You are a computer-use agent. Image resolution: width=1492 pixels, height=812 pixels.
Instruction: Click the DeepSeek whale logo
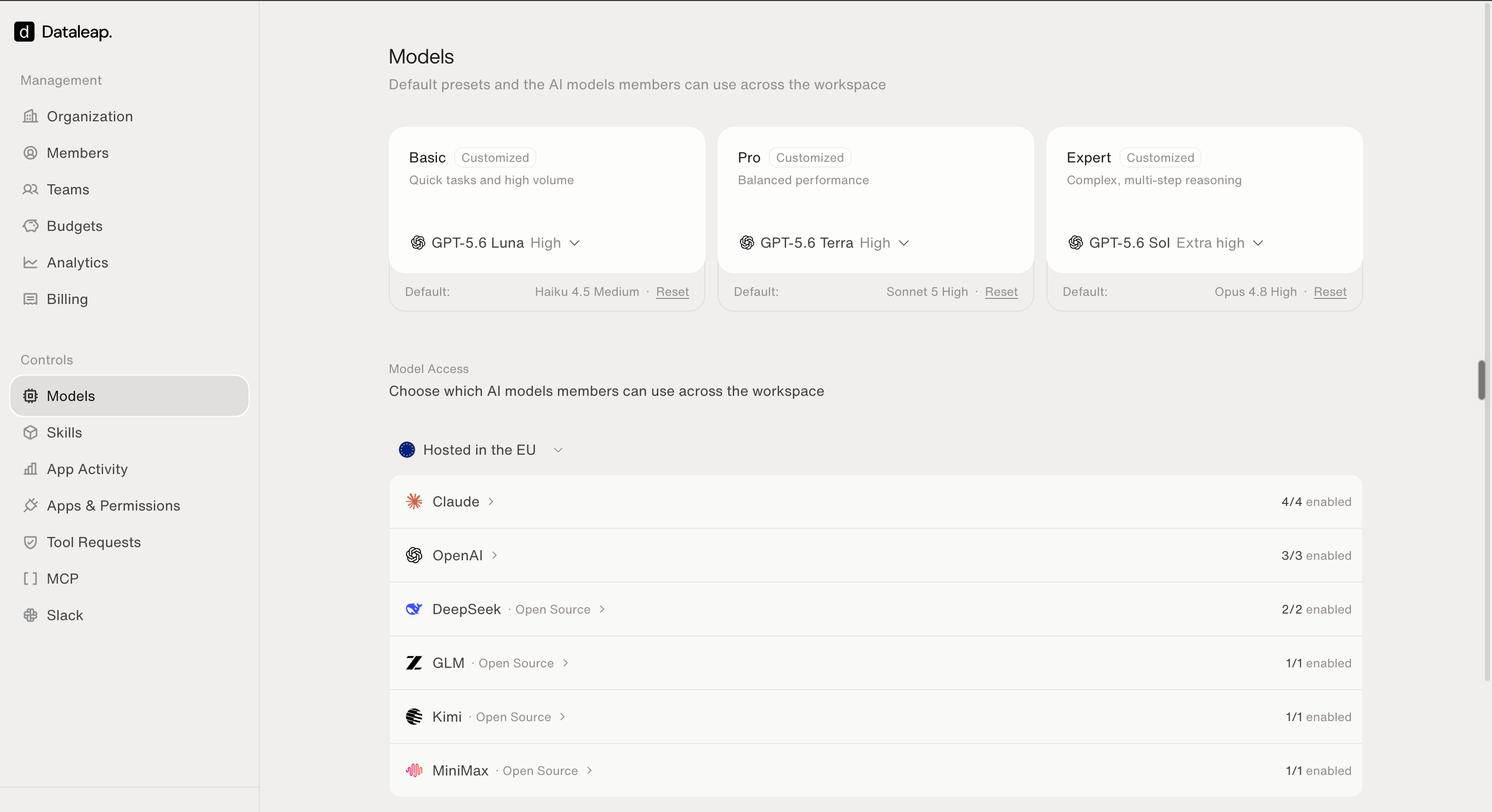pos(414,610)
